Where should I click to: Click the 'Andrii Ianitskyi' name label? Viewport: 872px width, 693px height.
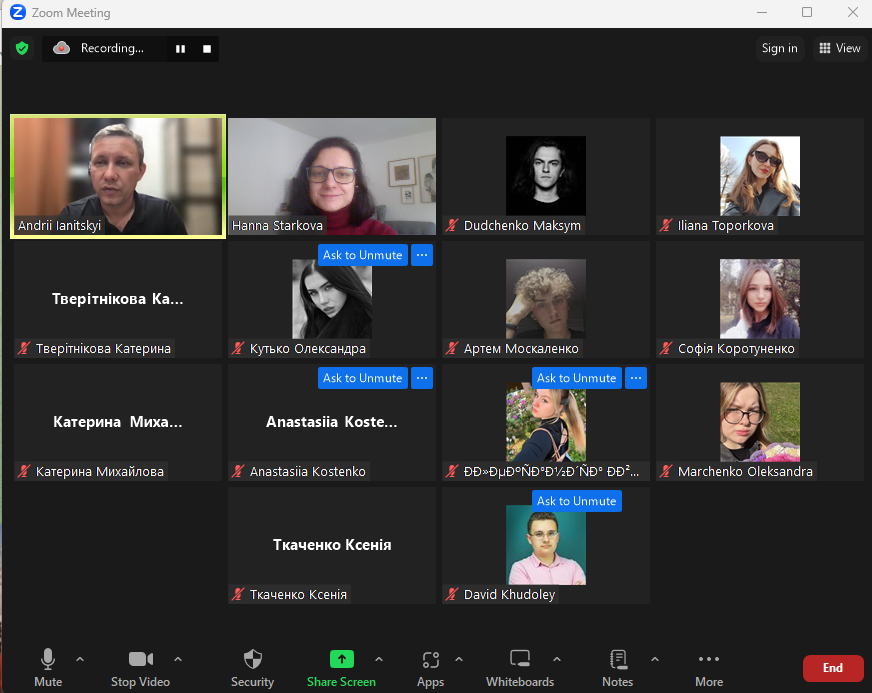tap(60, 225)
